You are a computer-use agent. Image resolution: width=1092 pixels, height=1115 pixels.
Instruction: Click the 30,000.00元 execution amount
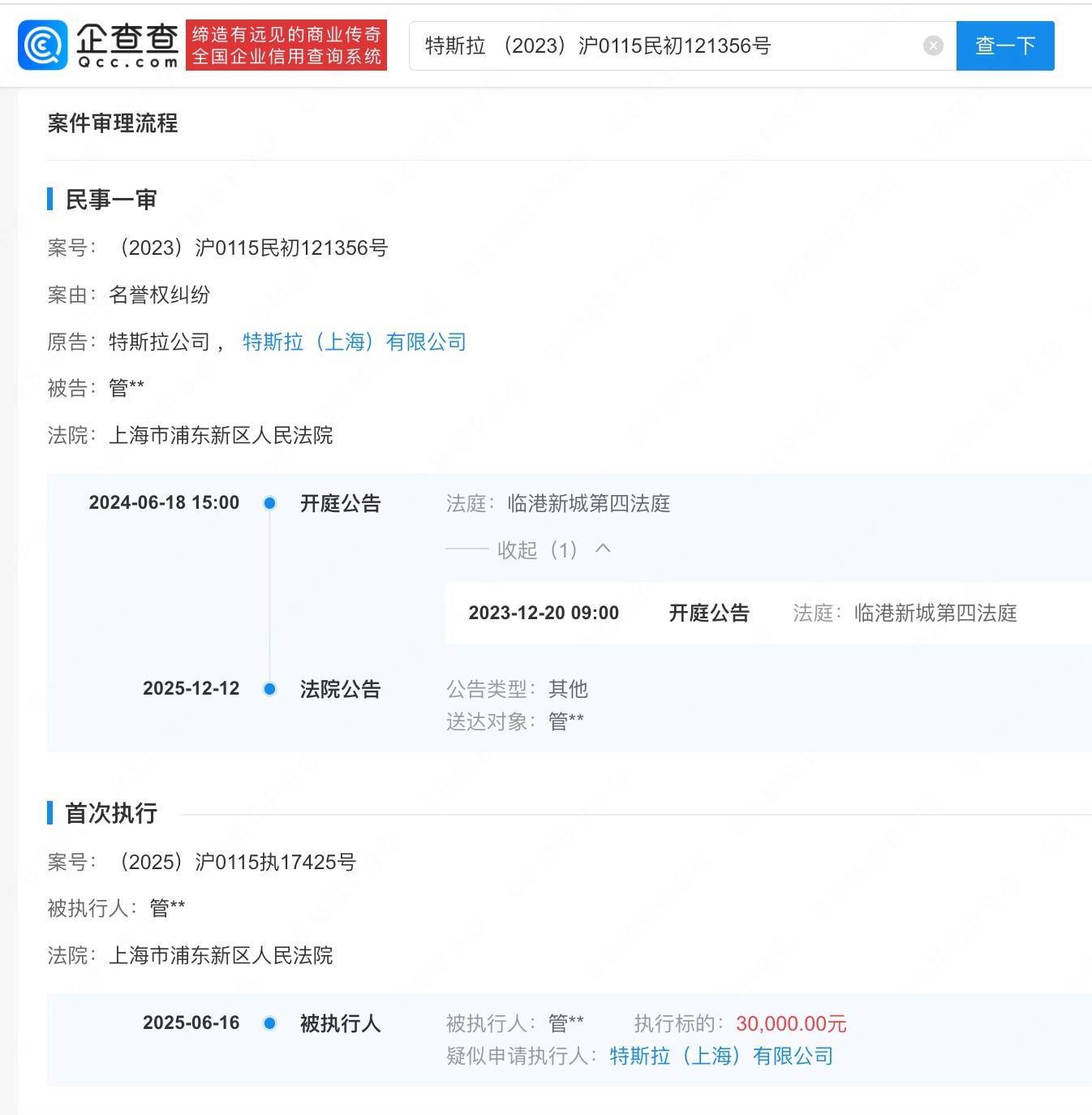(791, 1023)
